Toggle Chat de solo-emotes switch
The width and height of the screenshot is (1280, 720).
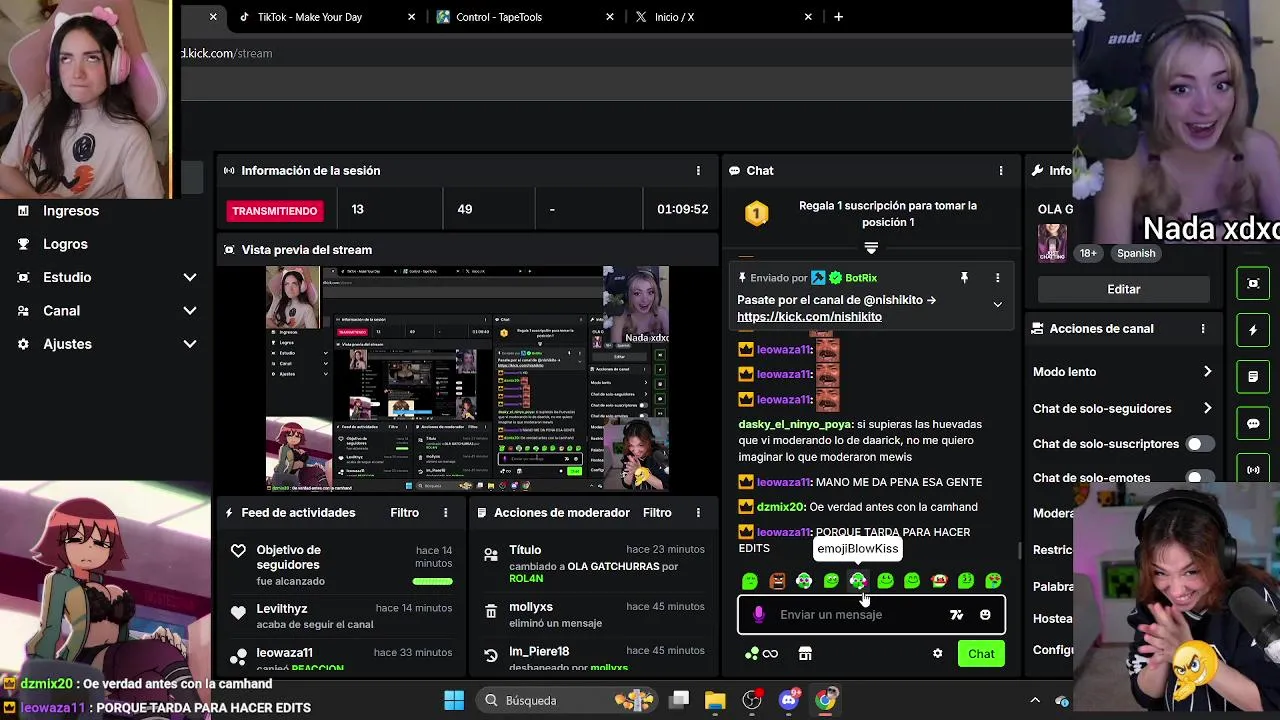1199,478
